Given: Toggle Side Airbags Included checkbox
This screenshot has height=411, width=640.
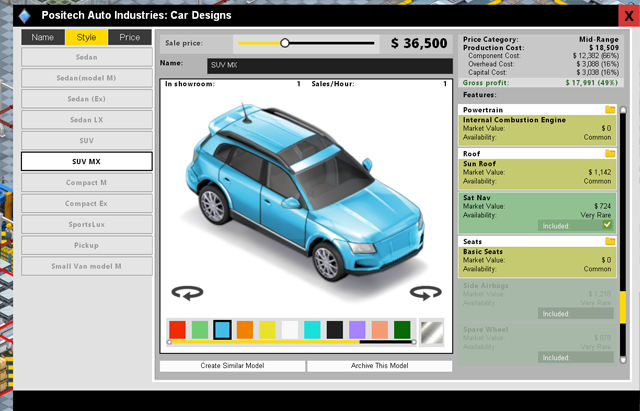Looking at the screenshot, I should [x=576, y=313].
